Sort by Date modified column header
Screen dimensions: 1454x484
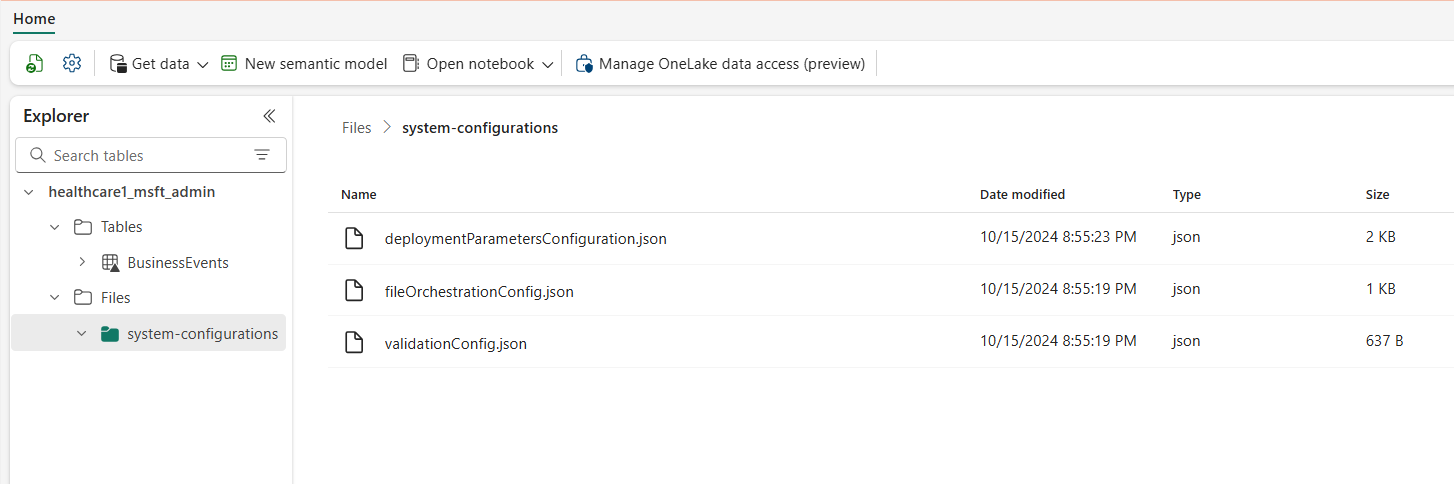[1022, 195]
